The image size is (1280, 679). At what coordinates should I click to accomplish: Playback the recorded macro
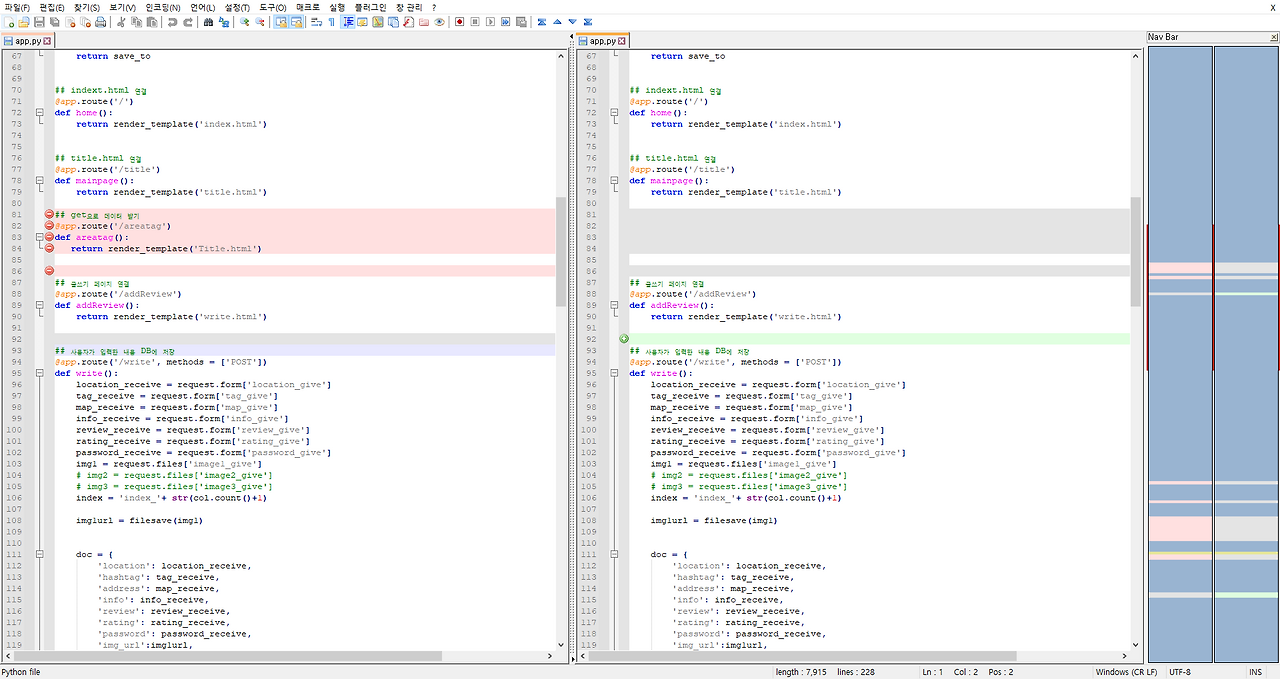491,22
